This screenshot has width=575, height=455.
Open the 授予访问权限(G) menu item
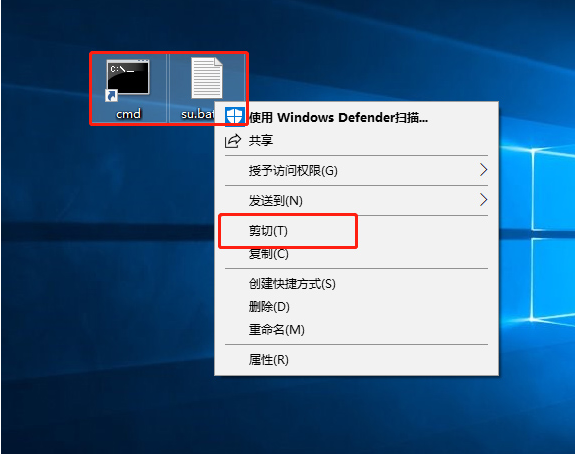tap(356, 170)
